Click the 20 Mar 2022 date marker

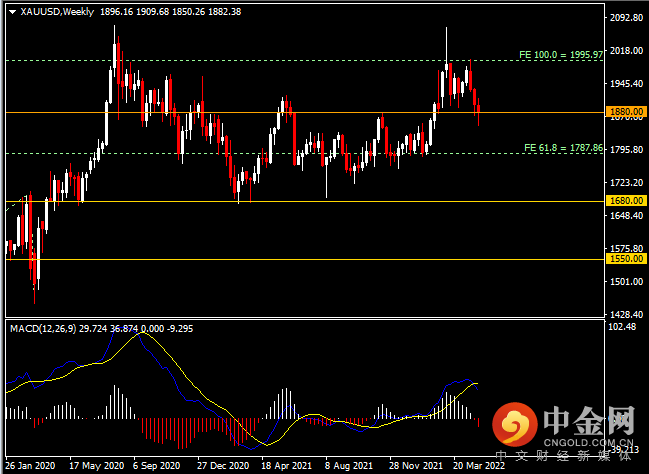[478, 466]
